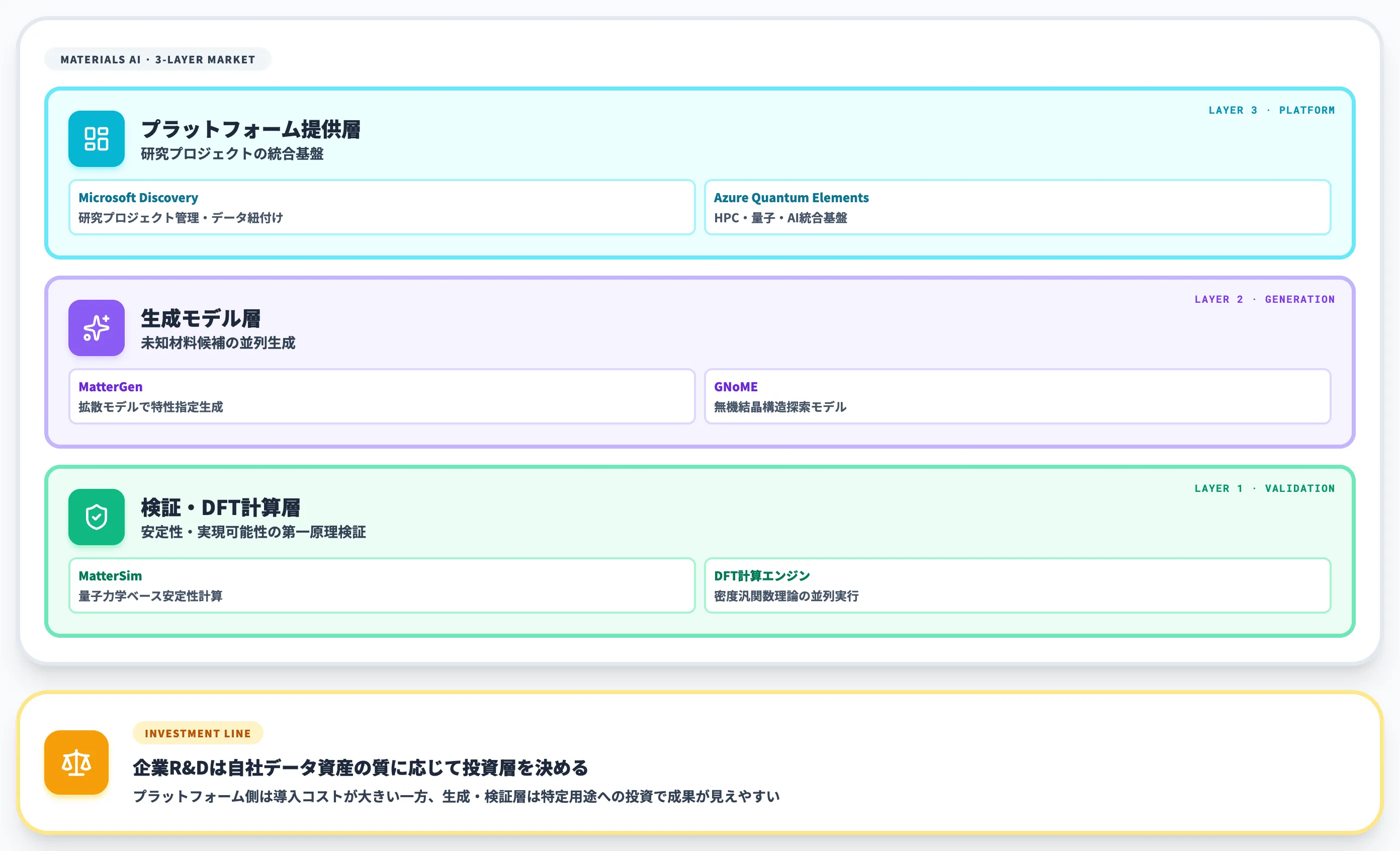Click the プラットフォーム提供層 heading
The height and width of the screenshot is (851, 1400).
click(x=250, y=130)
